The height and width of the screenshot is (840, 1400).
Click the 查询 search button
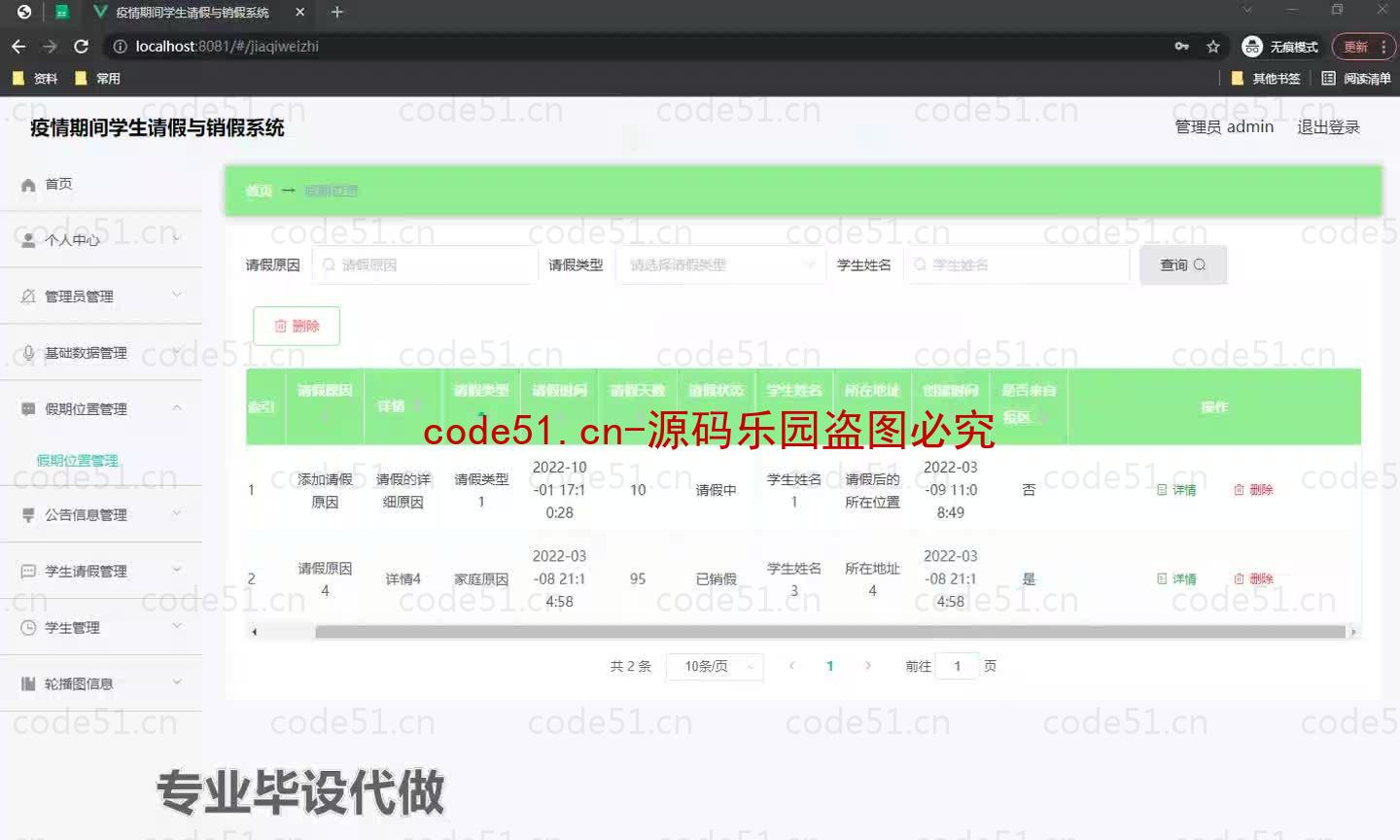(1183, 264)
